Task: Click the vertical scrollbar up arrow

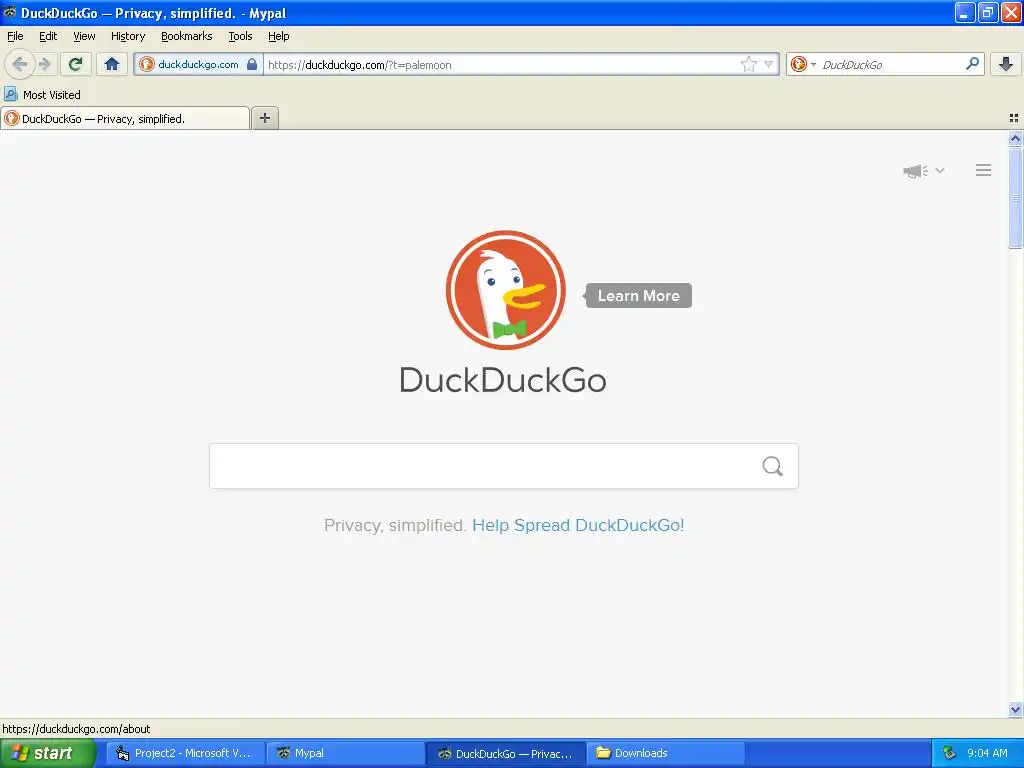Action: click(x=1016, y=138)
